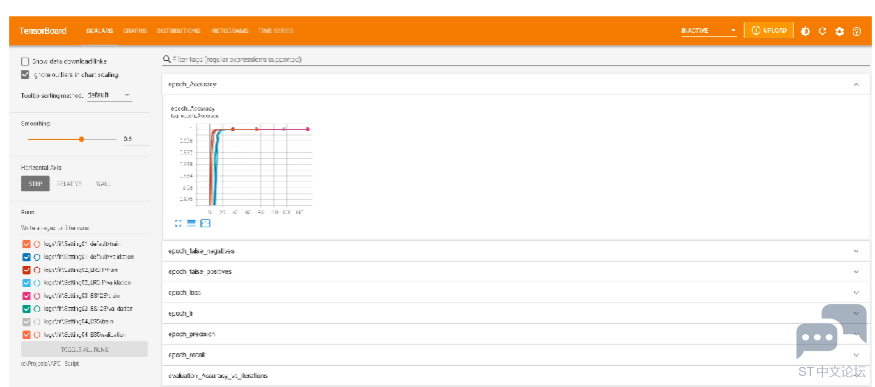Viewport: 875px width, 387px height.
Task: Uncheck the light blue Setting_02 validation checkbox
Action: (26, 283)
